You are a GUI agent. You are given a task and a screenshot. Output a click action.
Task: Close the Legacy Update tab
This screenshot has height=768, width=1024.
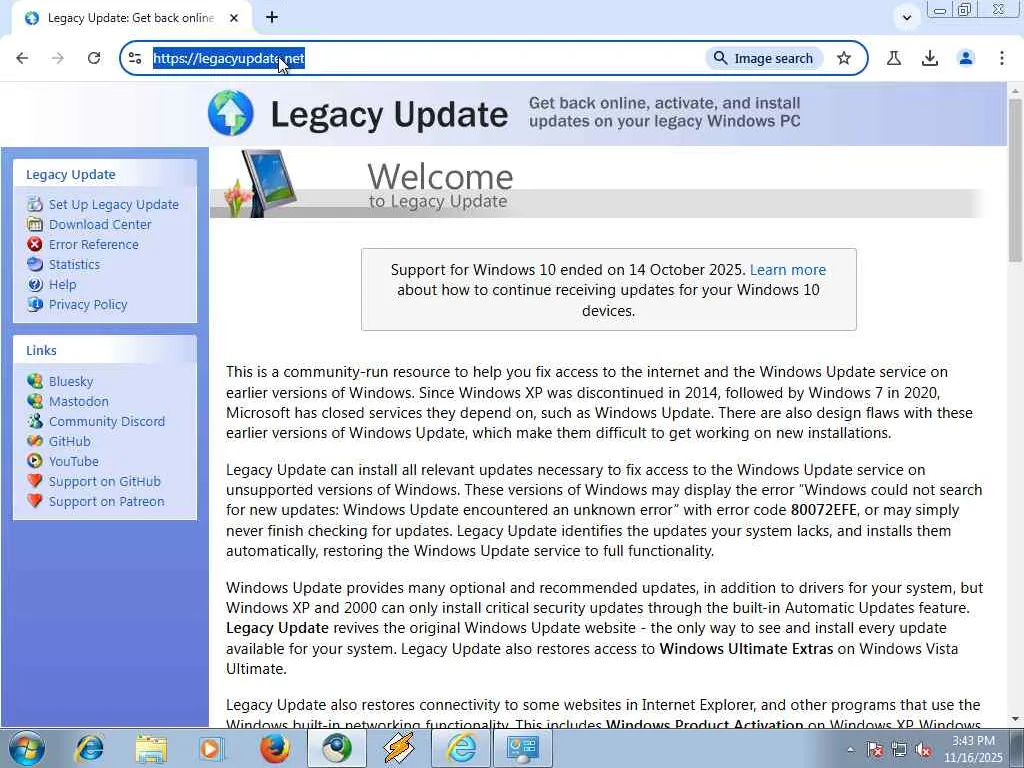coord(234,18)
